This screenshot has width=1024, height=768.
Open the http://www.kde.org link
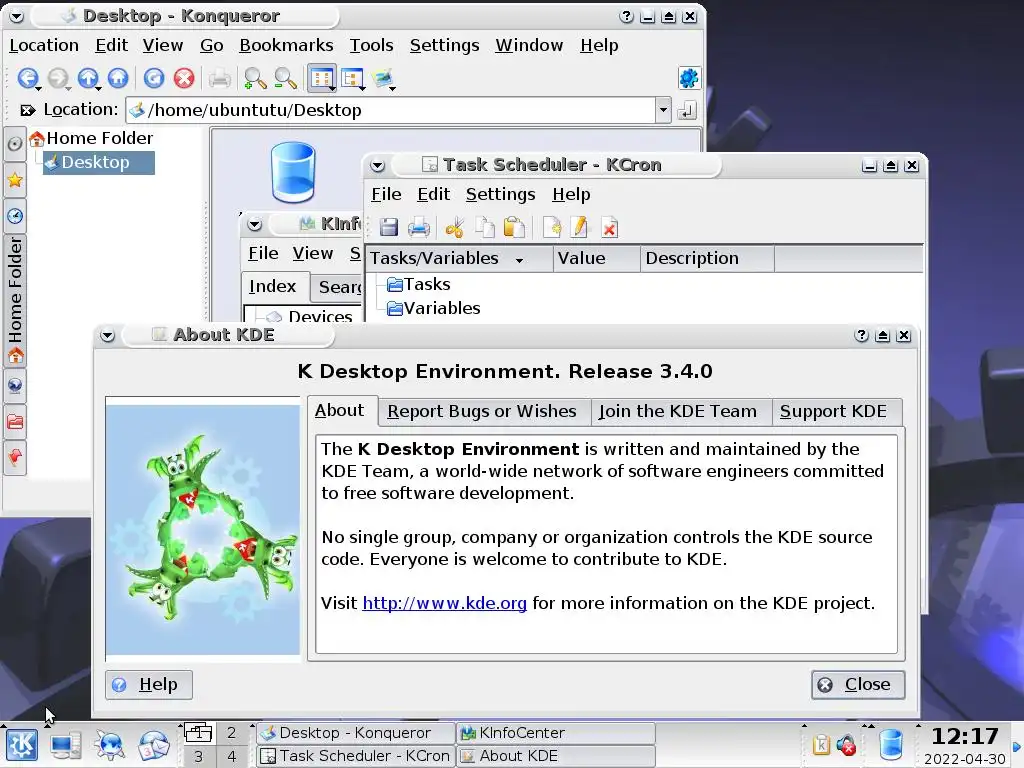(x=445, y=603)
